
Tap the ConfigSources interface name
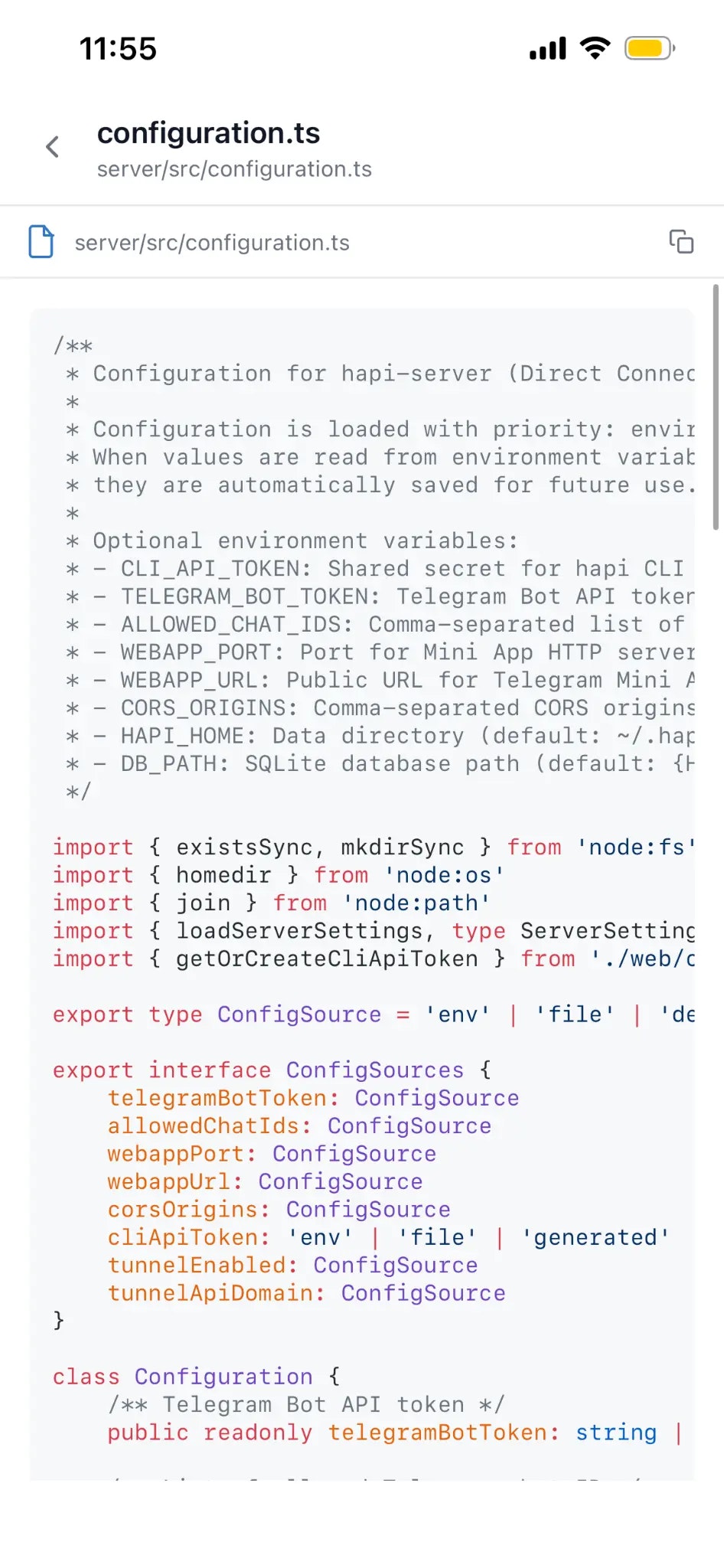pyautogui.click(x=374, y=1070)
